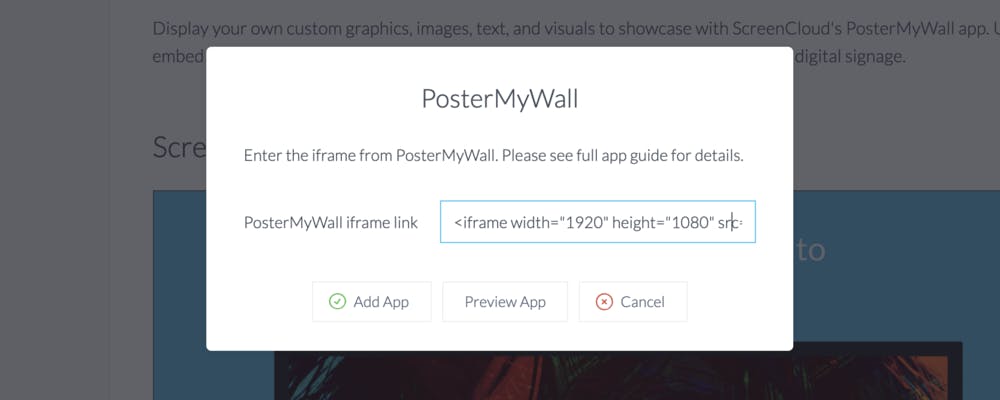Click the "height="1080"" portion of iframe code
Image resolution: width=1000 pixels, height=400 pixels.
[x=658, y=223]
